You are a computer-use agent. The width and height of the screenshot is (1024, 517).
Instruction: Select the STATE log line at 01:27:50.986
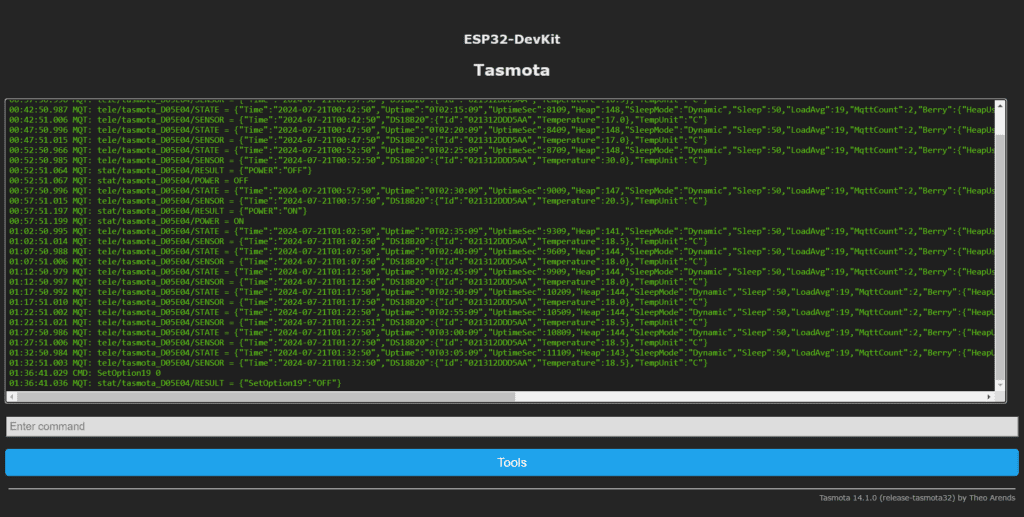(502, 332)
